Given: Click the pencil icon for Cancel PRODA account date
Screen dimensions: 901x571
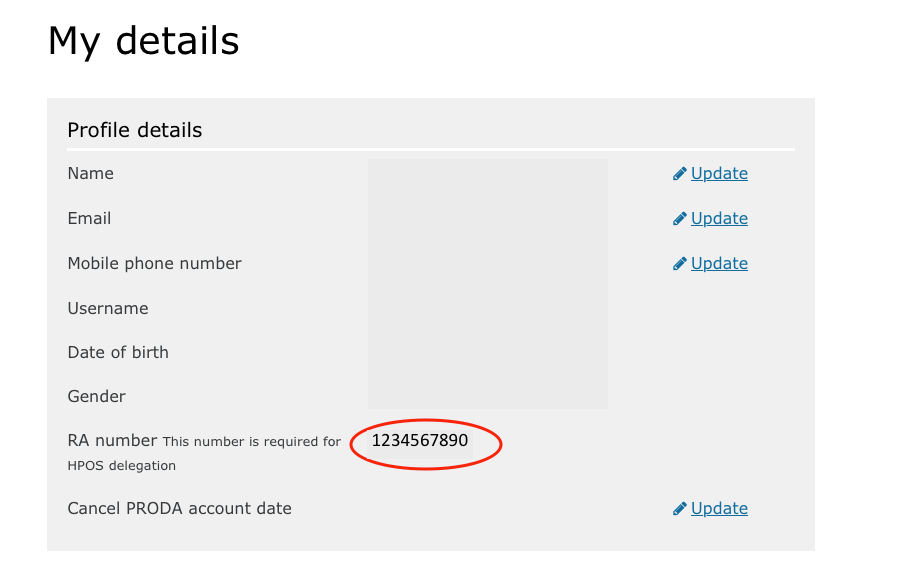Looking at the screenshot, I should pyautogui.click(x=680, y=508).
